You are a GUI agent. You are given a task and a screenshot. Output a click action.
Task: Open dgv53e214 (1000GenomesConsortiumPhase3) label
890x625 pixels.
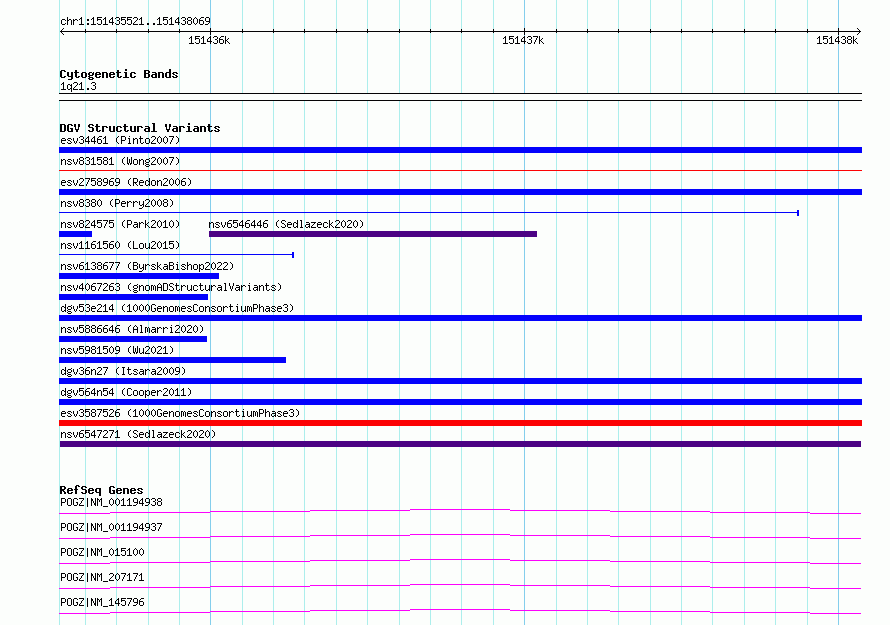coord(177,308)
